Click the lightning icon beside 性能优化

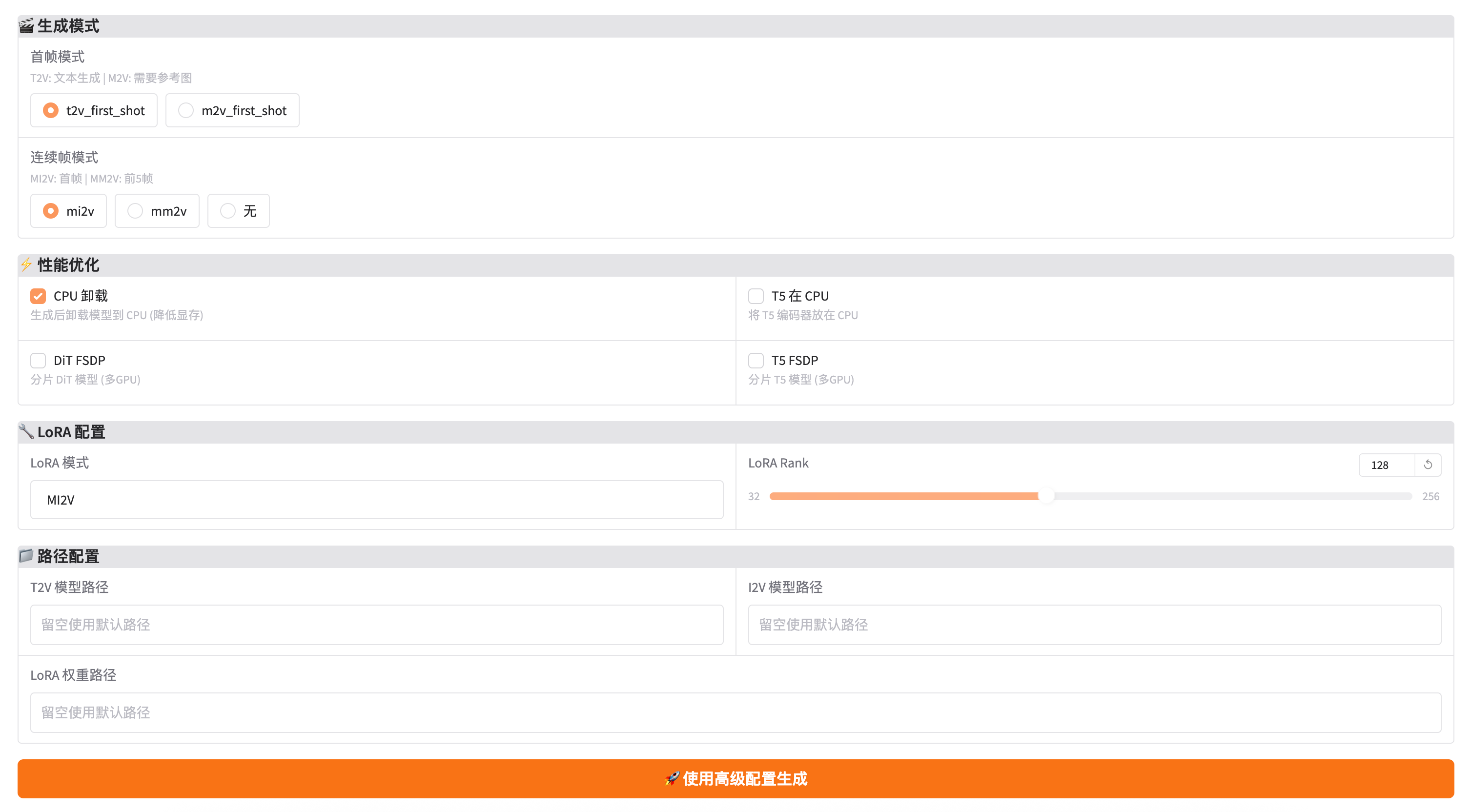(26, 264)
